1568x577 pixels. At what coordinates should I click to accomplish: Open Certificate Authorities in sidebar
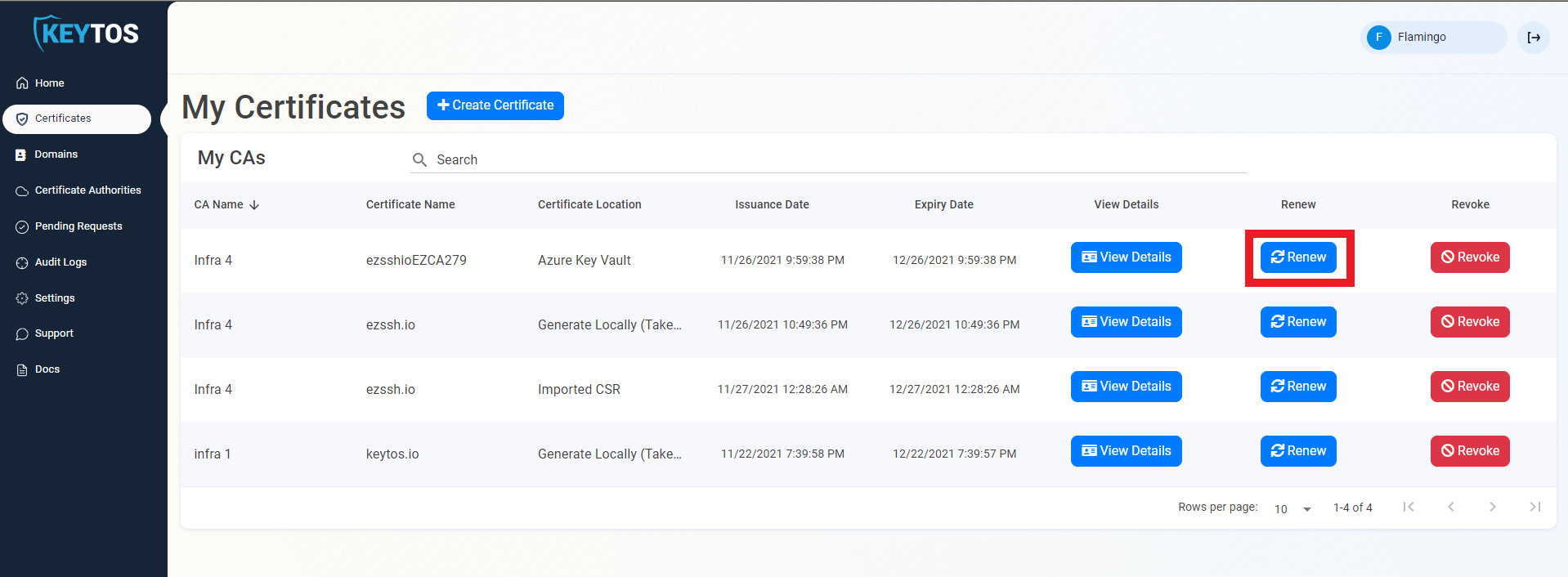[87, 190]
